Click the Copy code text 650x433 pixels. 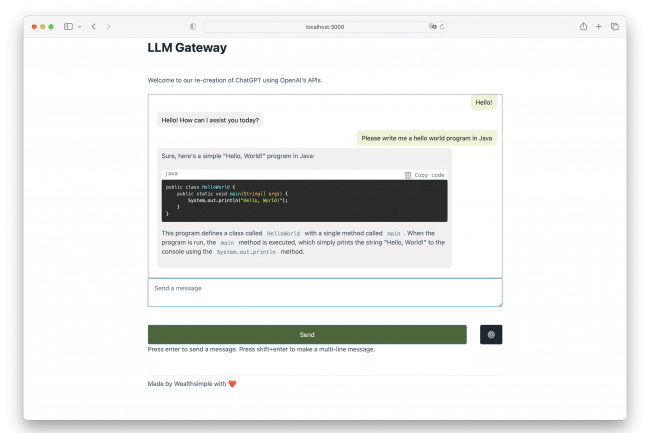430,175
